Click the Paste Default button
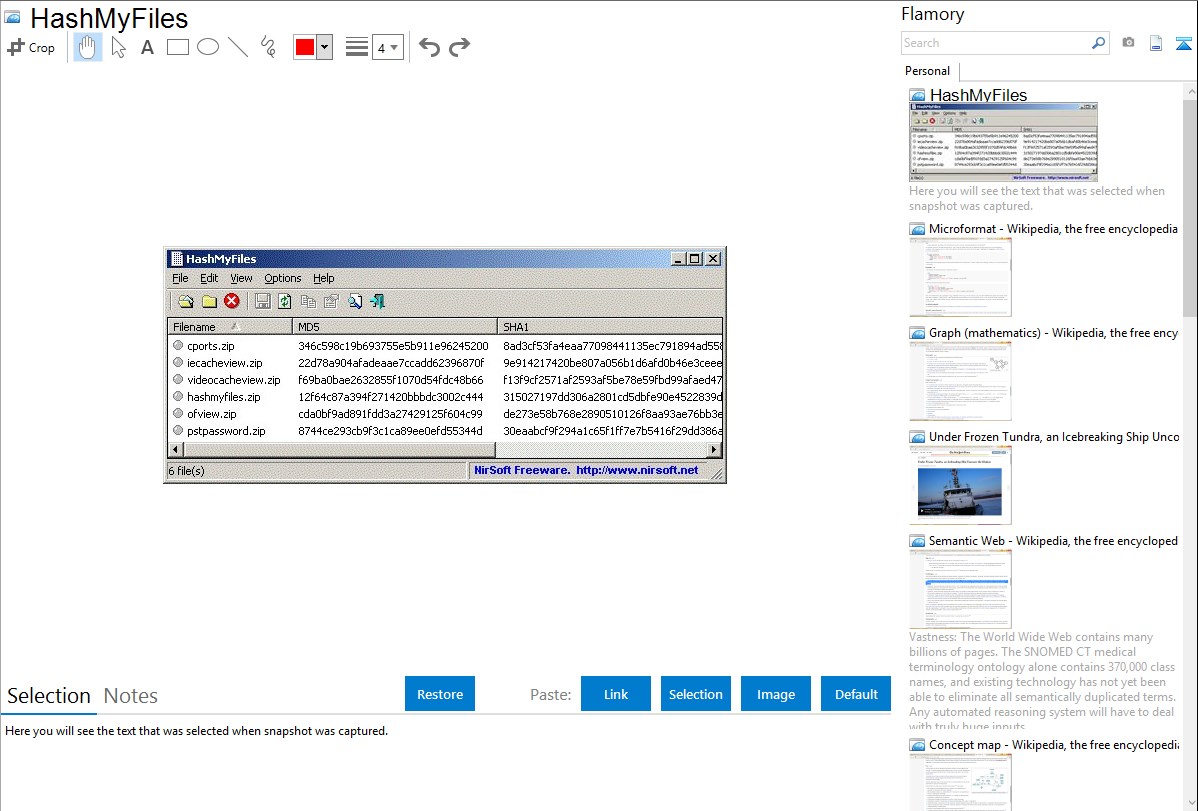This screenshot has height=811, width=1198. click(856, 694)
